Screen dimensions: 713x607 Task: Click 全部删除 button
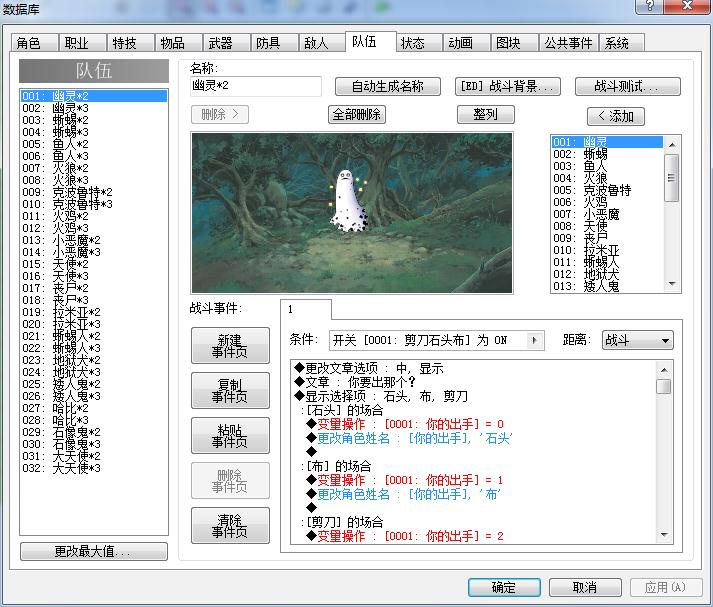[x=357, y=115]
